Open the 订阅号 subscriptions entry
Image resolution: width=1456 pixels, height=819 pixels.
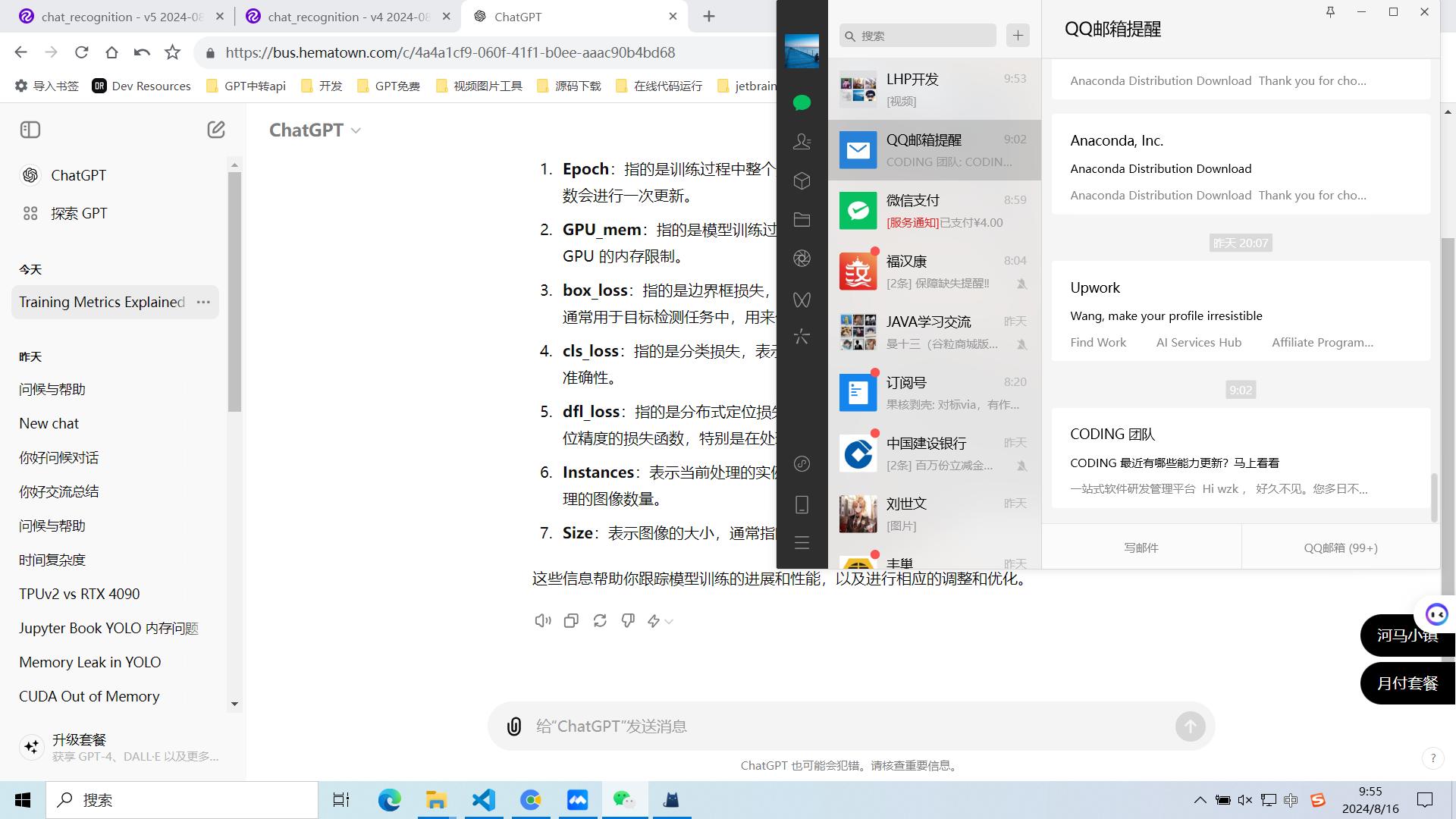coord(934,393)
